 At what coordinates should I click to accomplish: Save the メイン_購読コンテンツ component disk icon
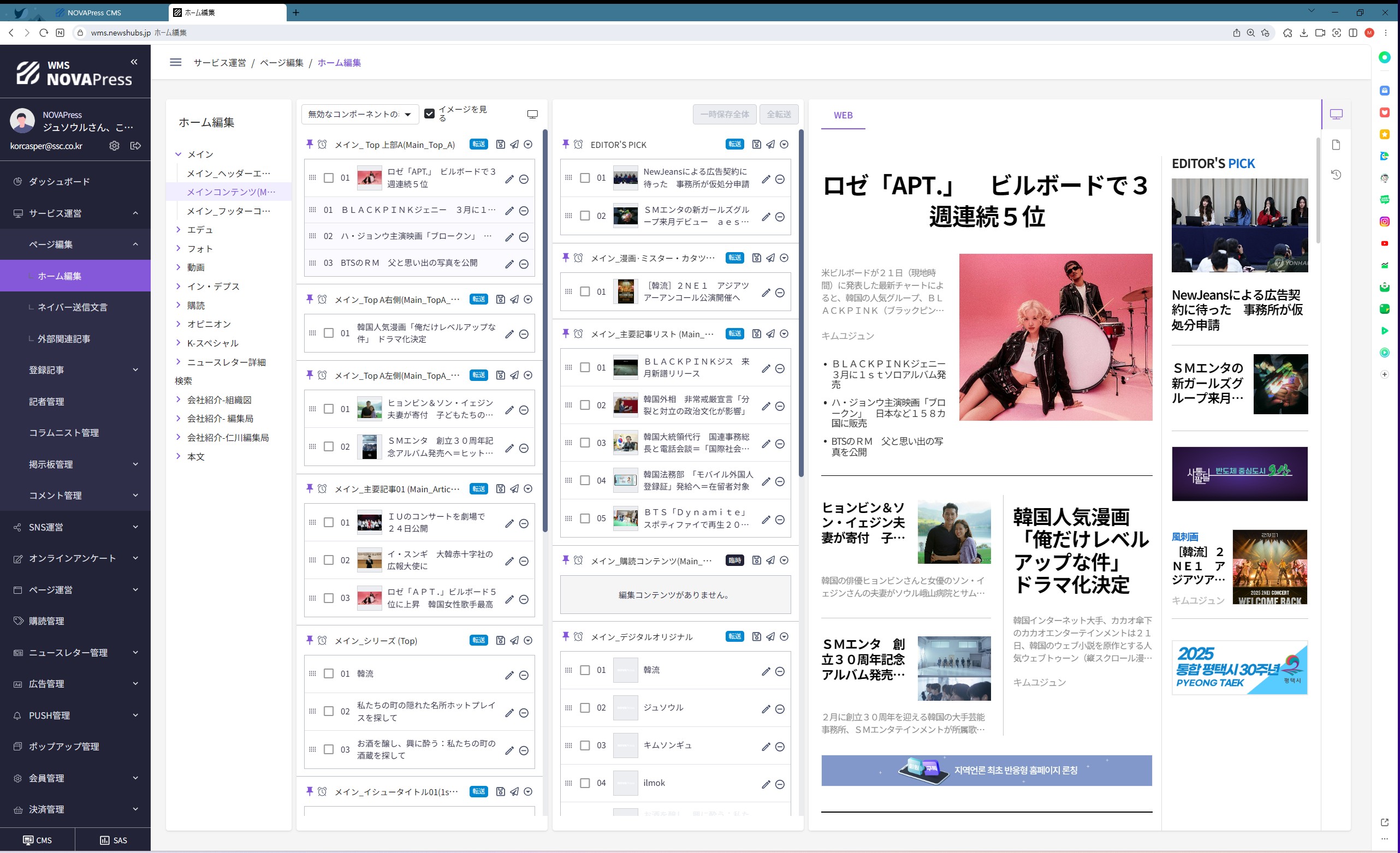tap(756, 560)
